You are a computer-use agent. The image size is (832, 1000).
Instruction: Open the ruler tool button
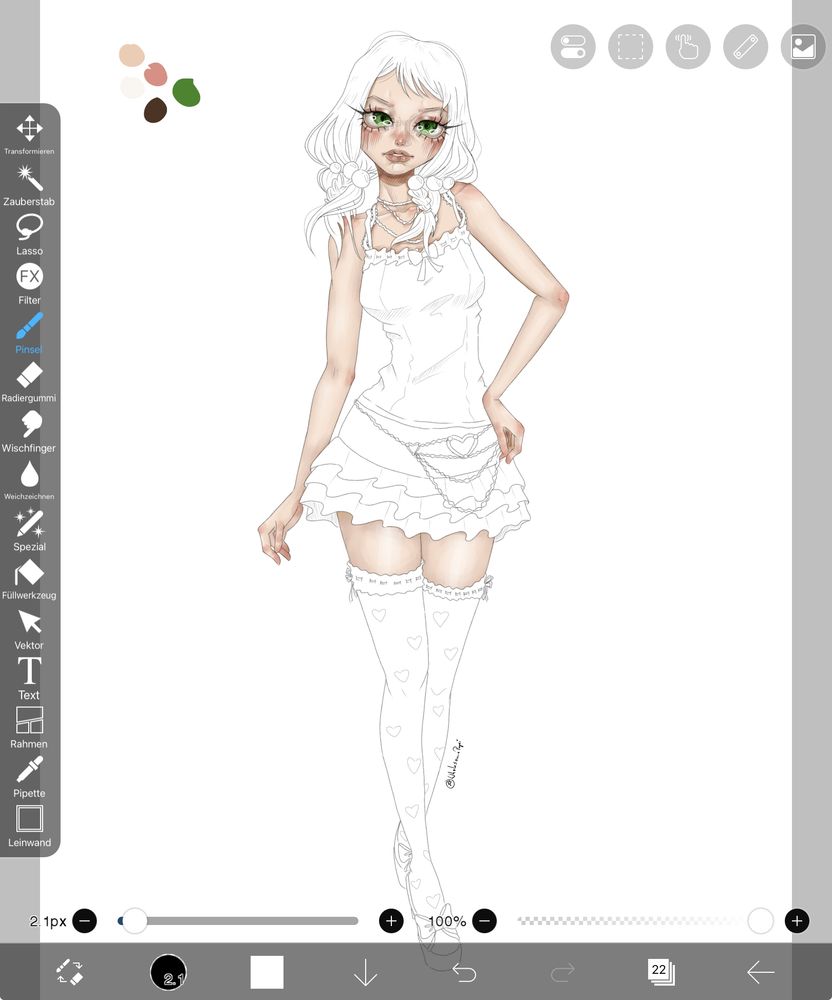pyautogui.click(x=745, y=47)
